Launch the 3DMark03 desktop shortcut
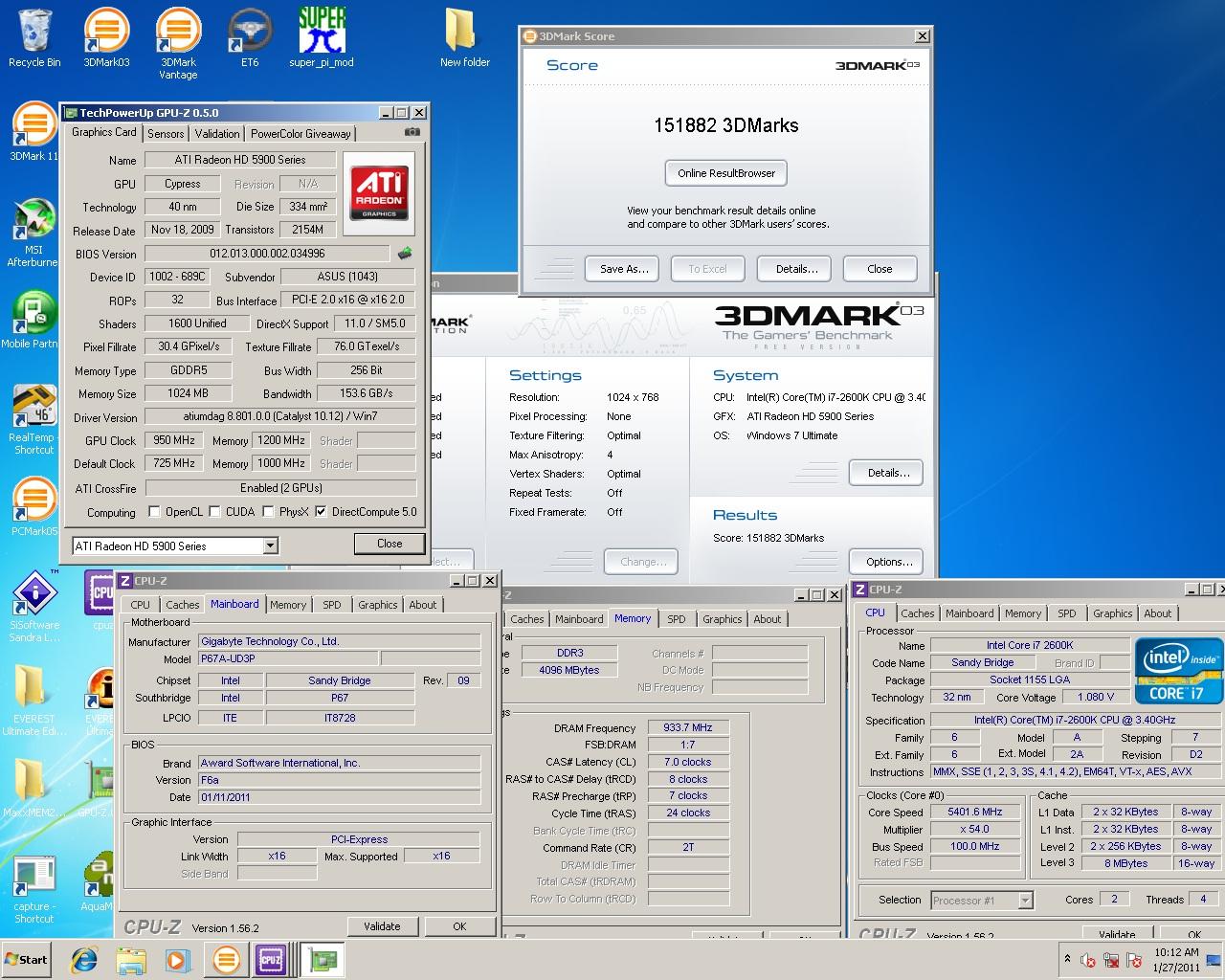 click(106, 38)
